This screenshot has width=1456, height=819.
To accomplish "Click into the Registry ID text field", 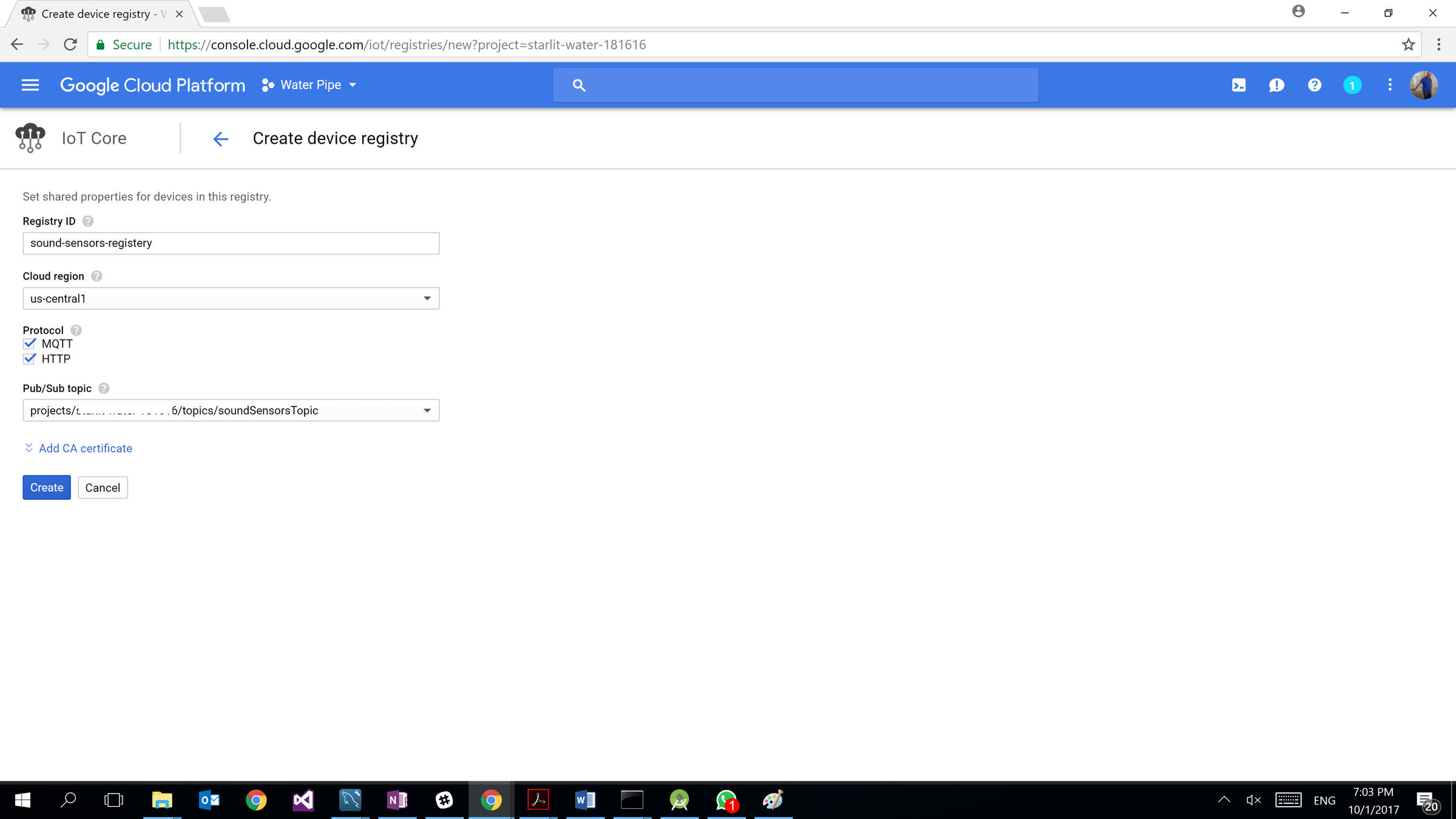I will 231,243.
